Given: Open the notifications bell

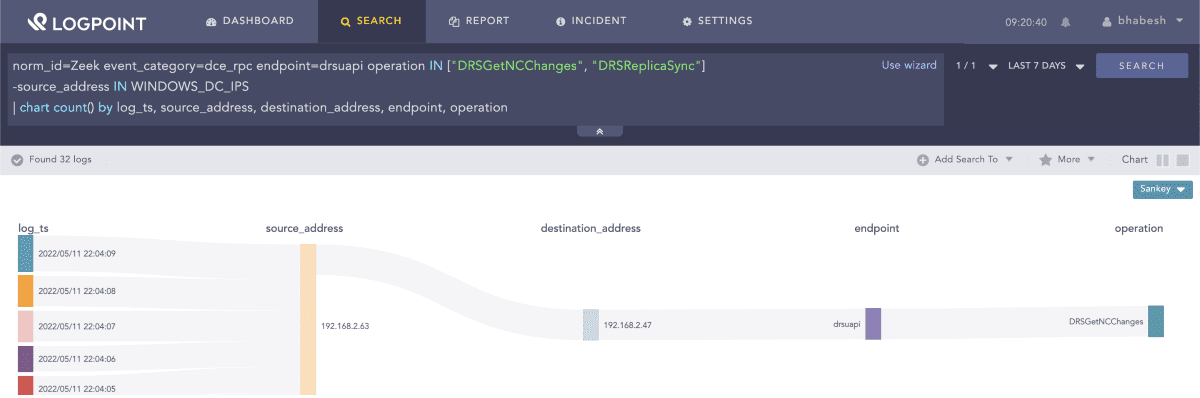Looking at the screenshot, I should 1066,22.
